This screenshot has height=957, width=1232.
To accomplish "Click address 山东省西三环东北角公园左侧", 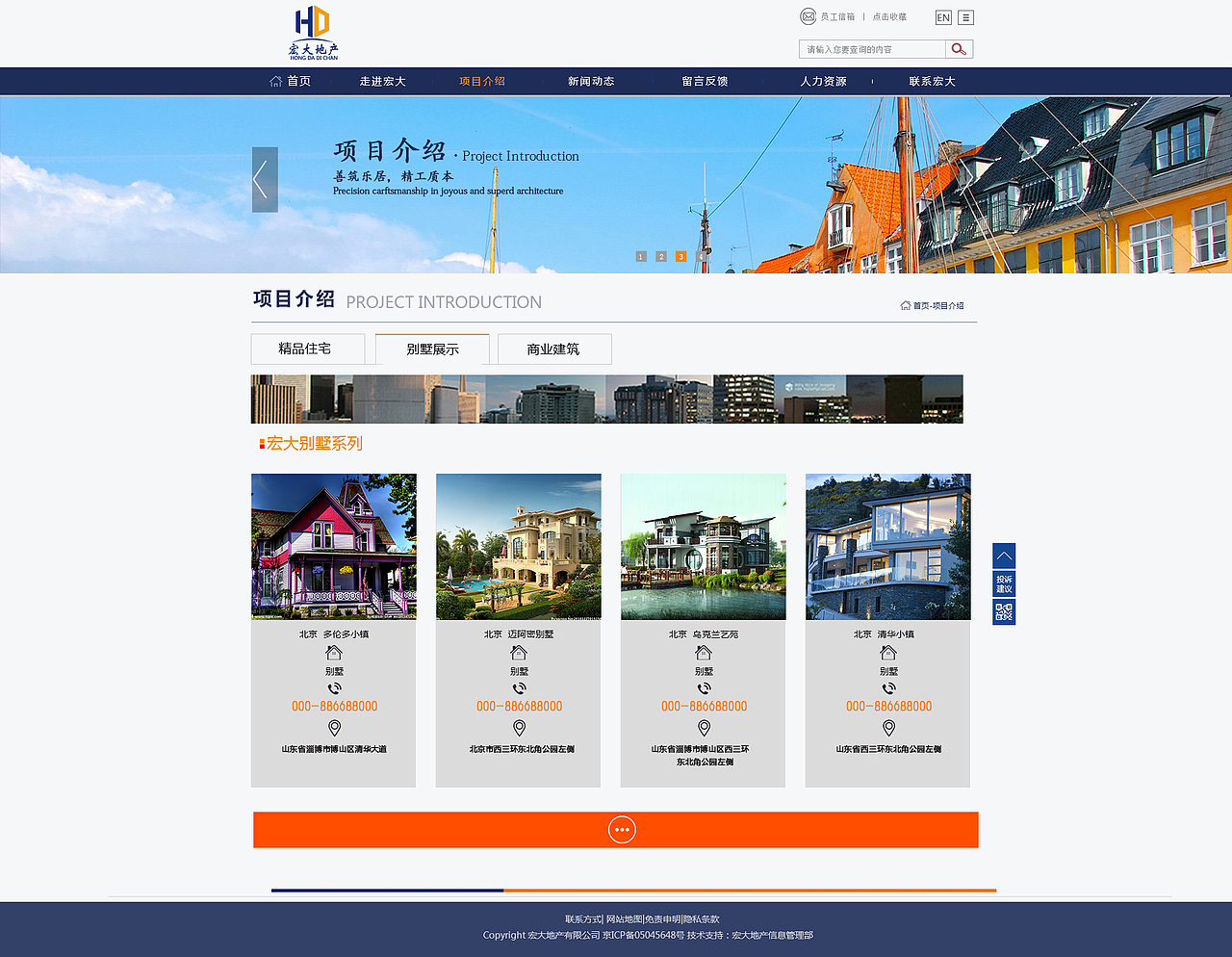I will click(x=888, y=749).
